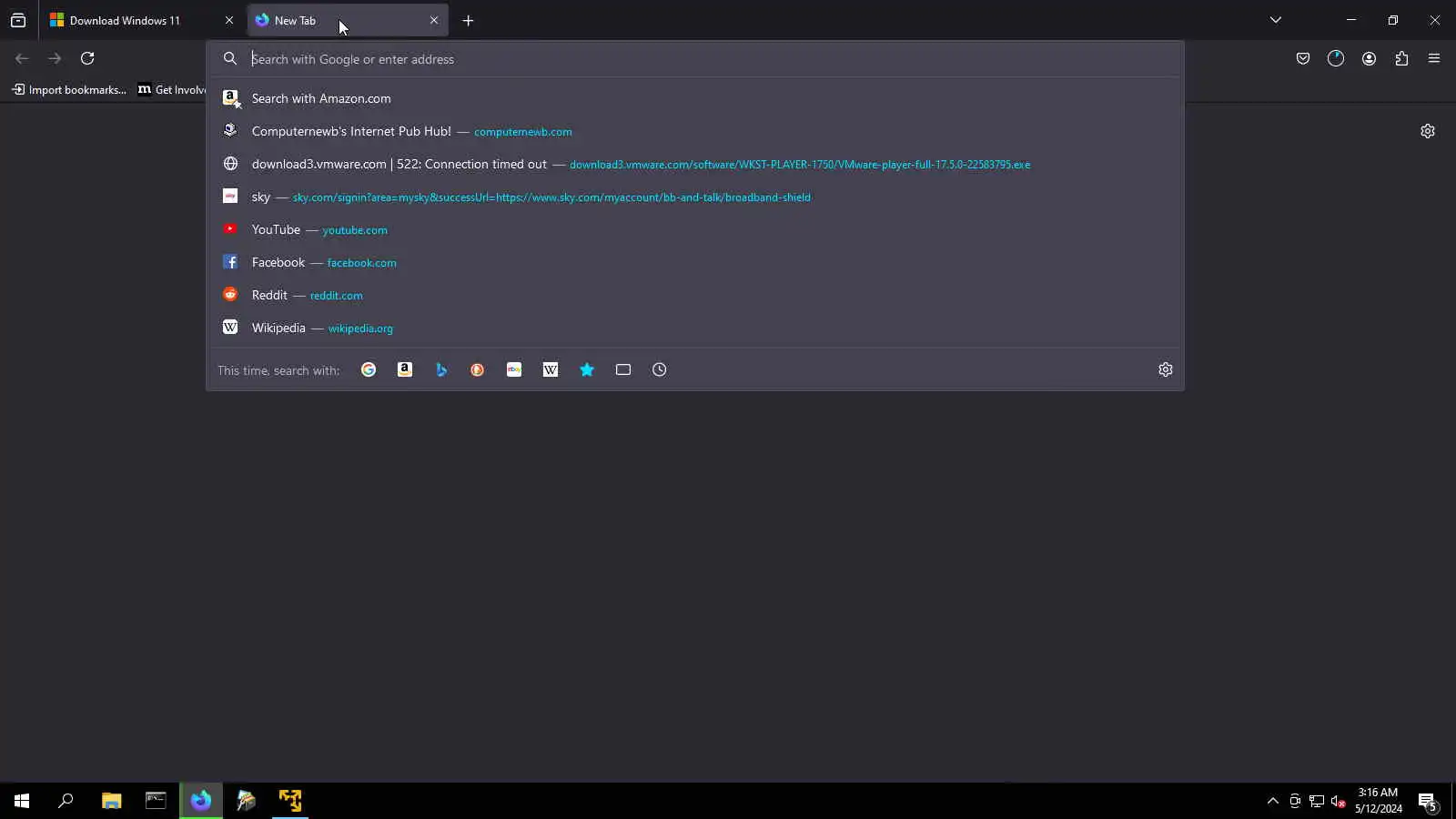Search this time with Wikipedia icon

pyautogui.click(x=551, y=369)
